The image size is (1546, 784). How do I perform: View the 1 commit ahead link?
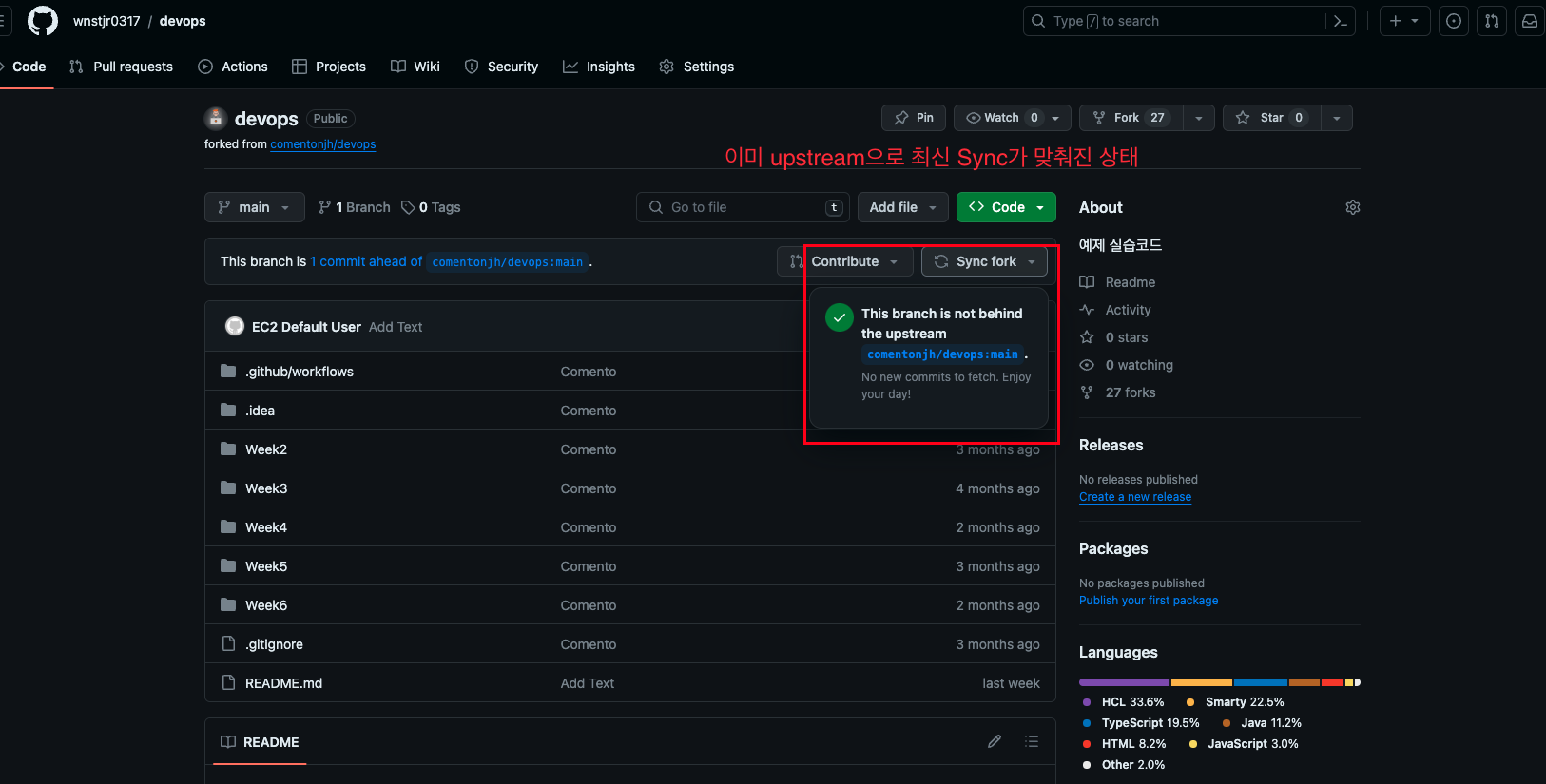366,261
